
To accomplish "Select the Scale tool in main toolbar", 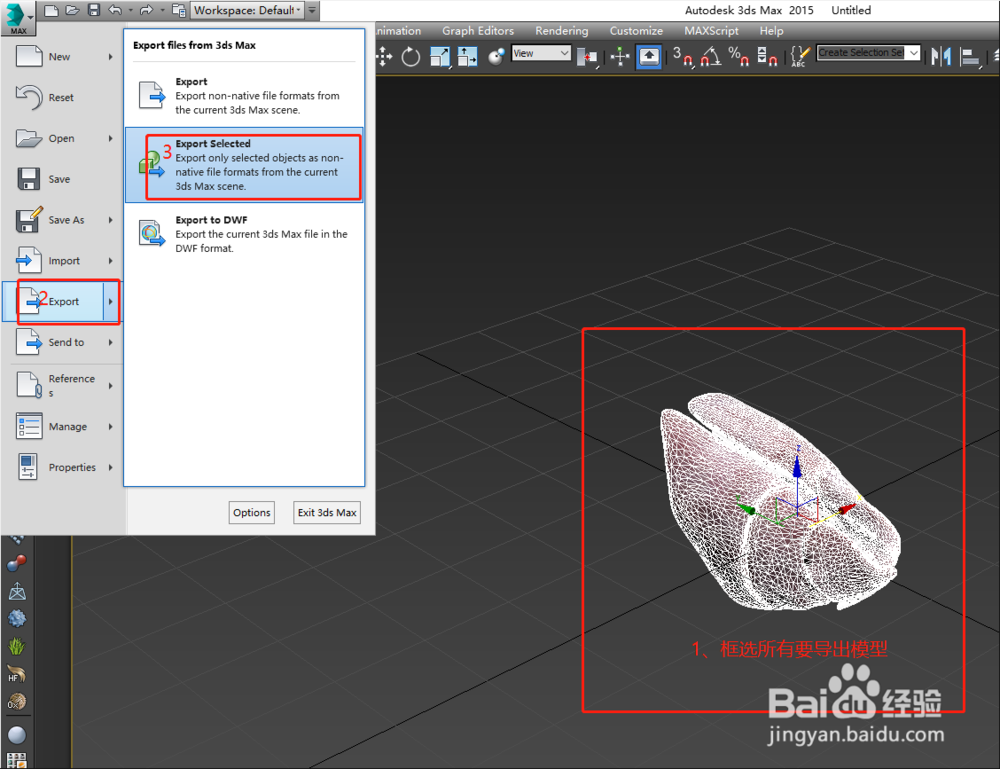I will click(x=440, y=57).
